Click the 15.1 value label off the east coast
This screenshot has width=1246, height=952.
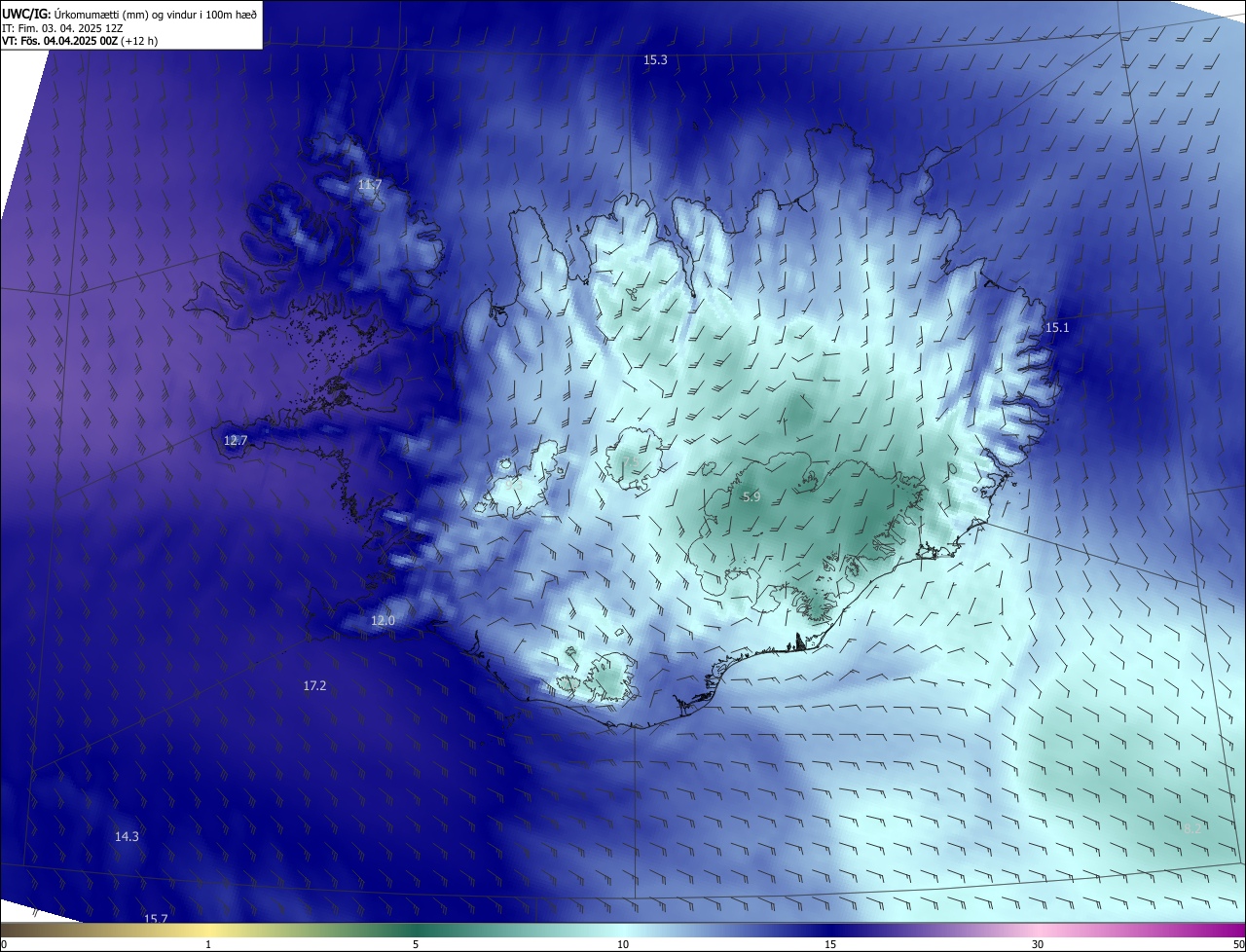point(1057,328)
